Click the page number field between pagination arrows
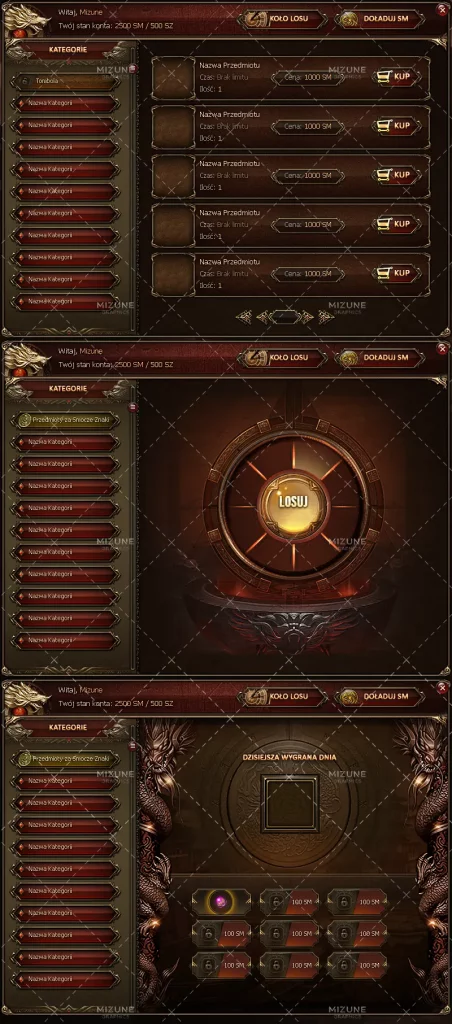452x1024 pixels. point(285,317)
